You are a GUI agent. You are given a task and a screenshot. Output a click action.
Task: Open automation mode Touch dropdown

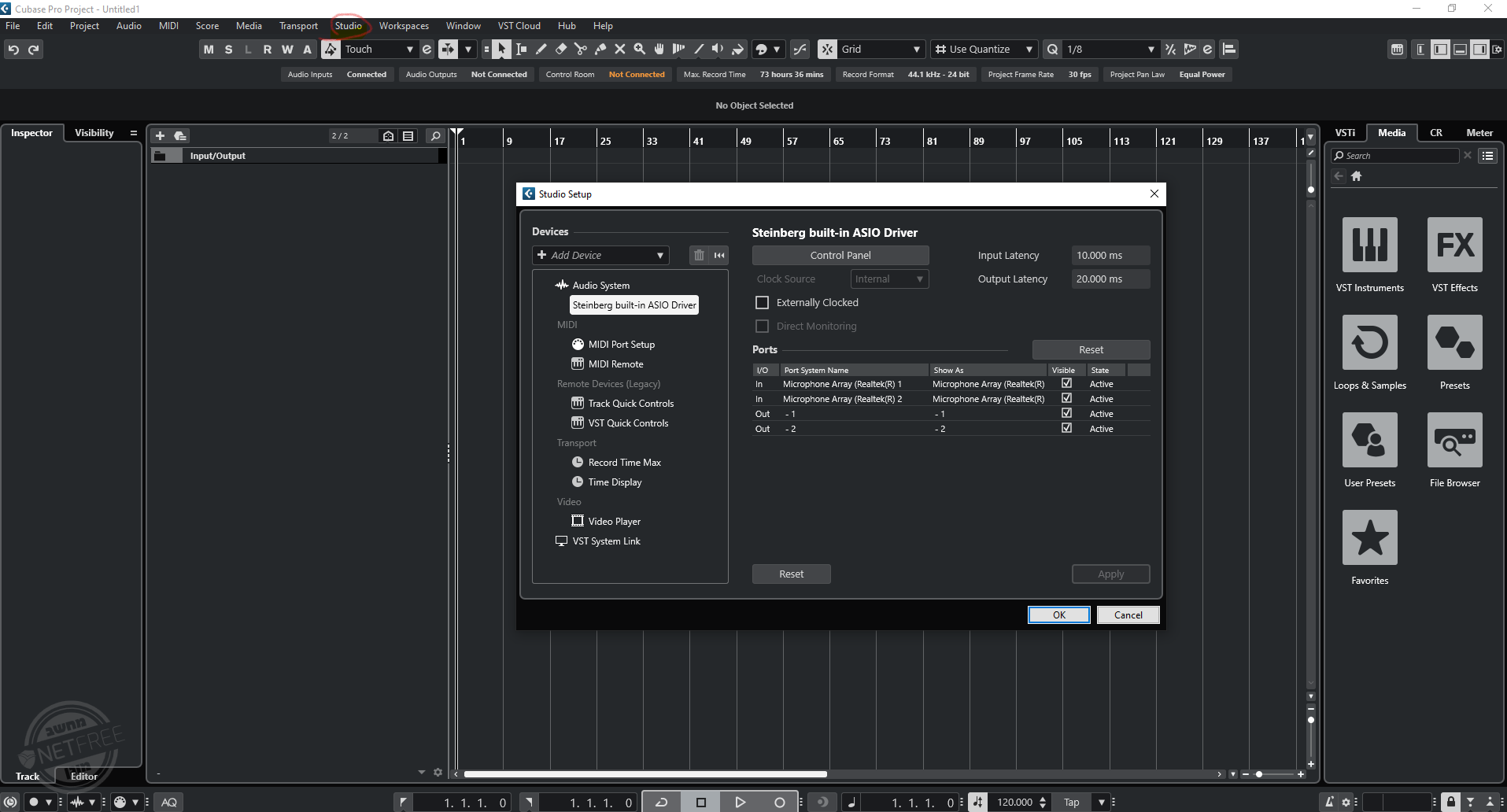[379, 49]
